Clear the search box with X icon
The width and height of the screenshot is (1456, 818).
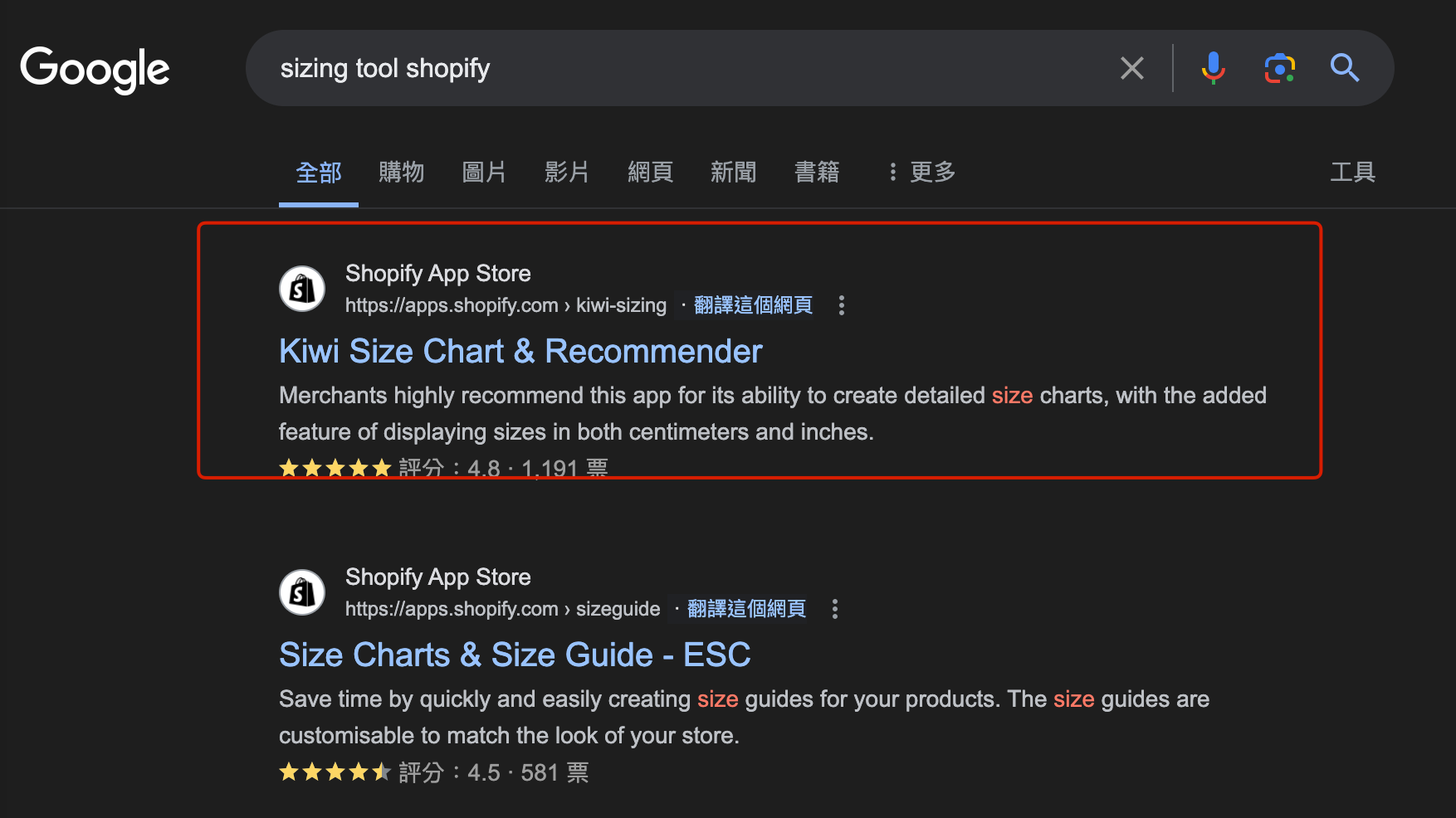(1131, 68)
